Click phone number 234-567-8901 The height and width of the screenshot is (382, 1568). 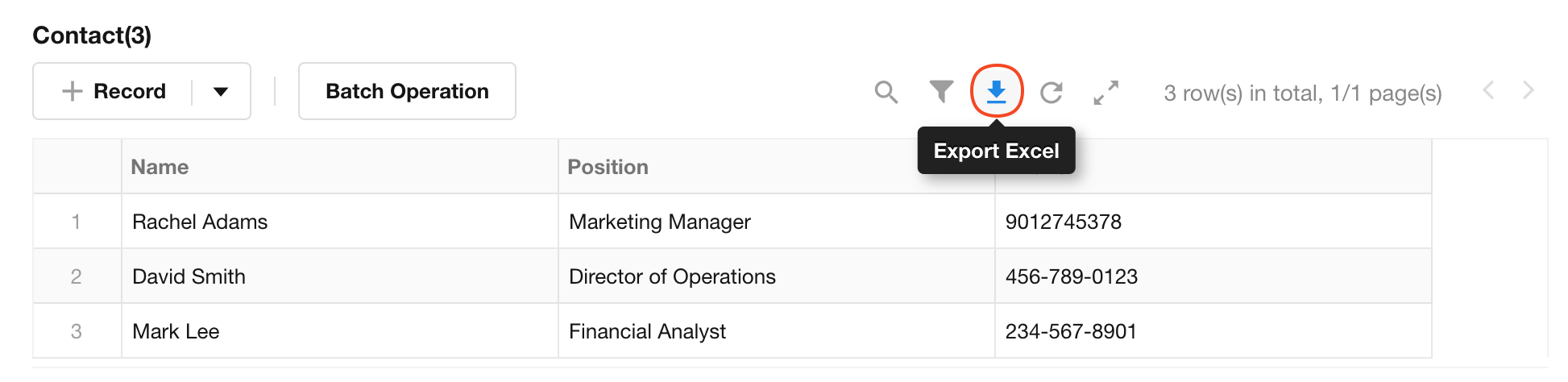[x=1071, y=331]
